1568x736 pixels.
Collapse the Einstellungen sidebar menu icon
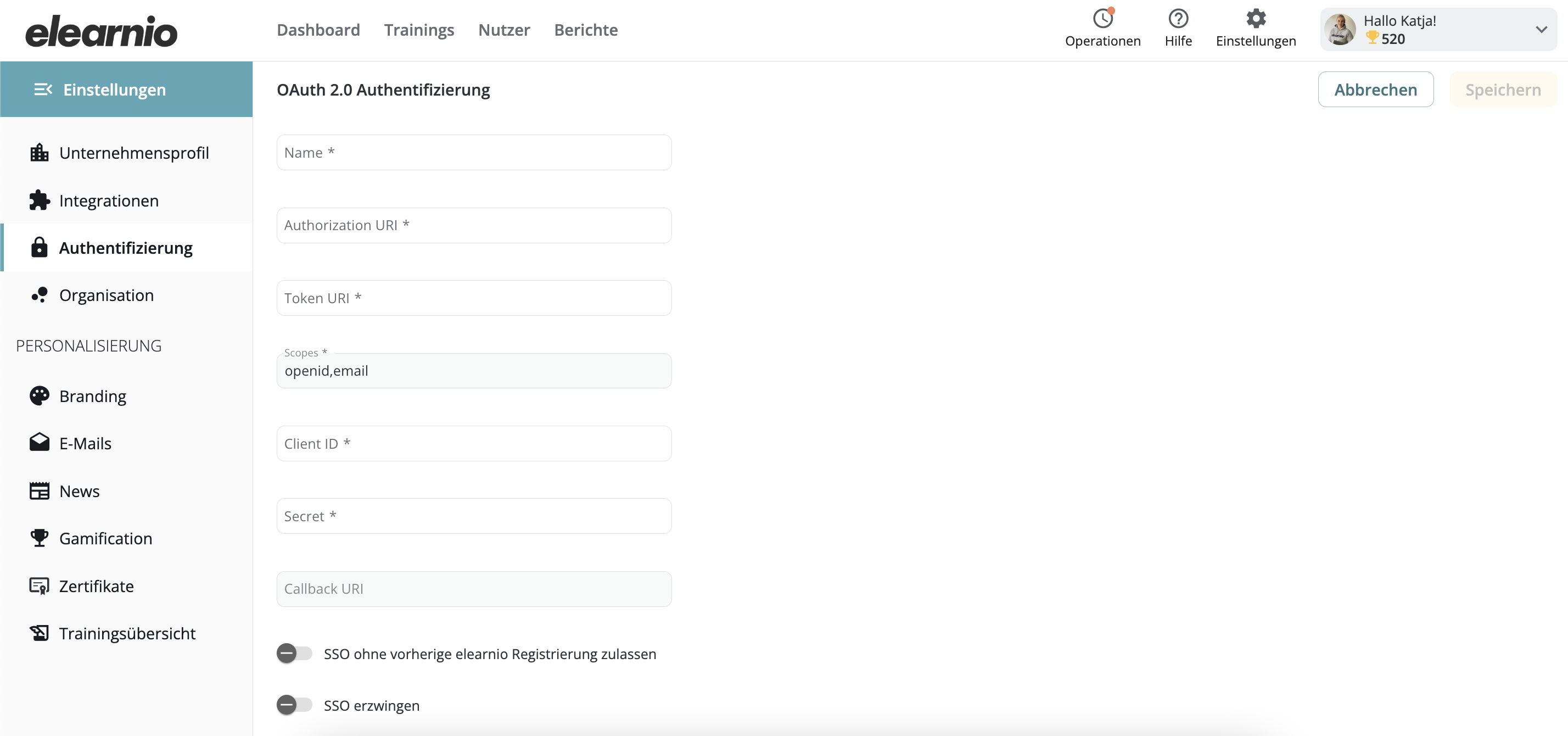coord(43,90)
